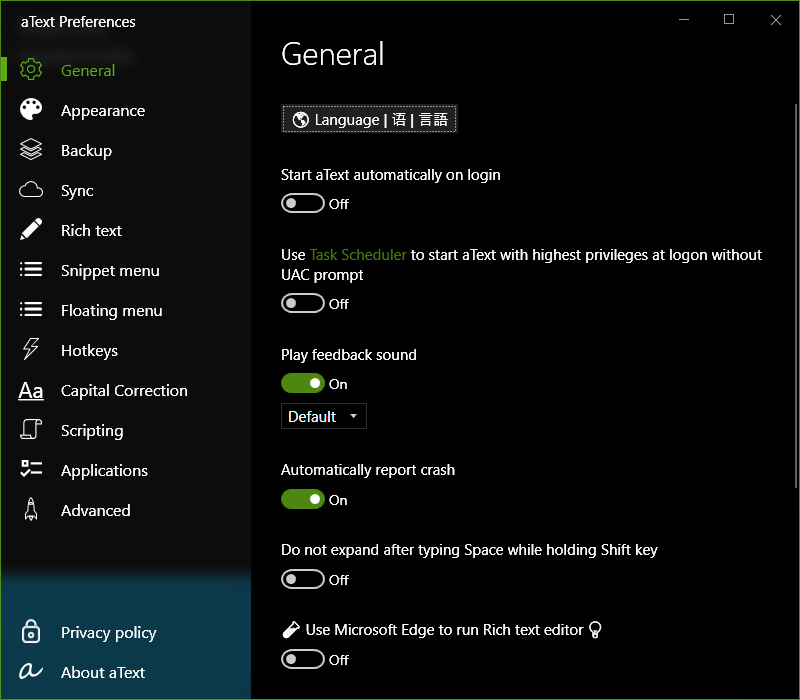Select the Floating menu sidebar label
This screenshot has width=800, height=700.
[x=112, y=311]
